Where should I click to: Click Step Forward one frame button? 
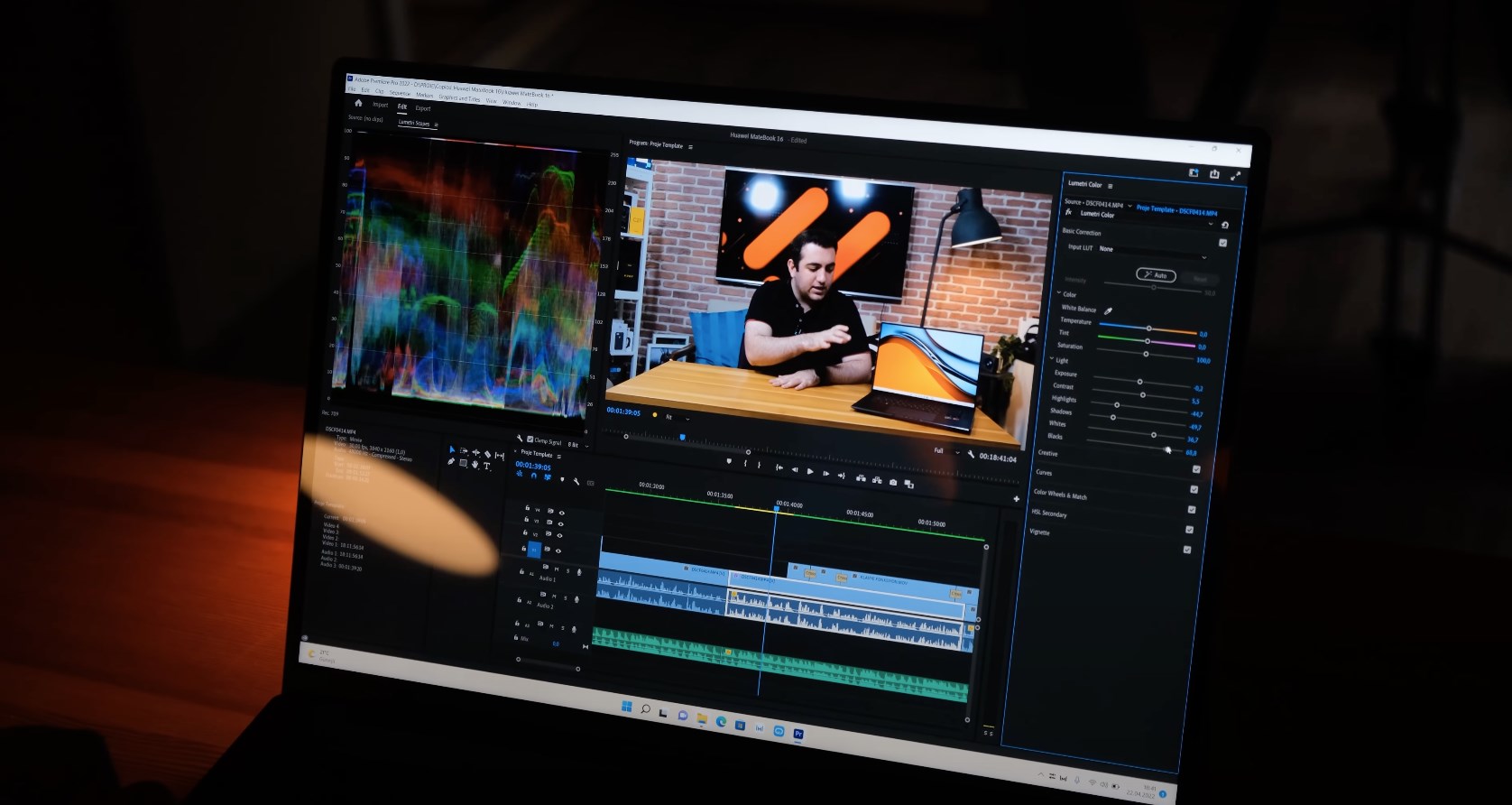(825, 473)
